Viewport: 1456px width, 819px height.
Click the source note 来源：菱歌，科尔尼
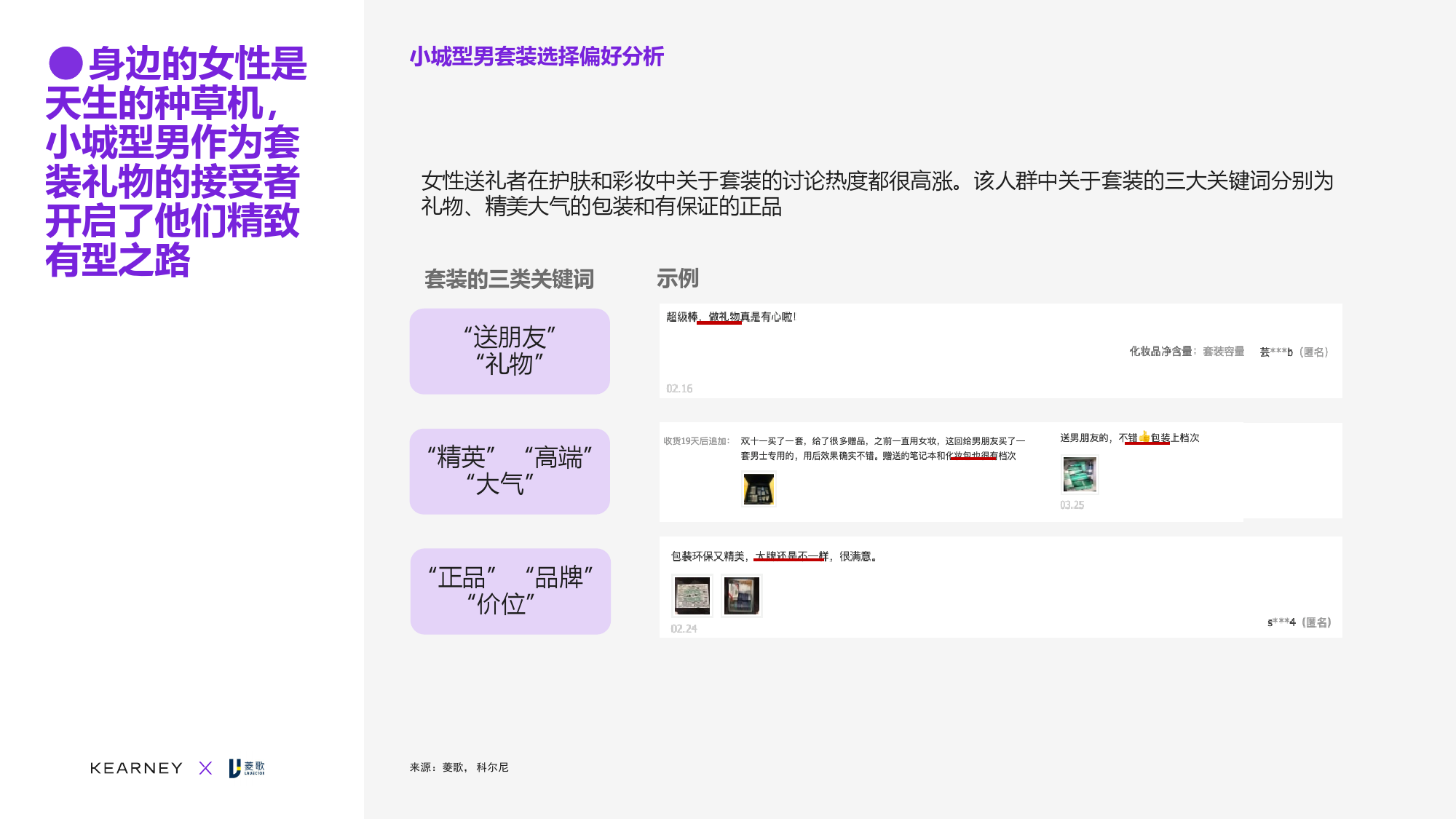[x=459, y=767]
